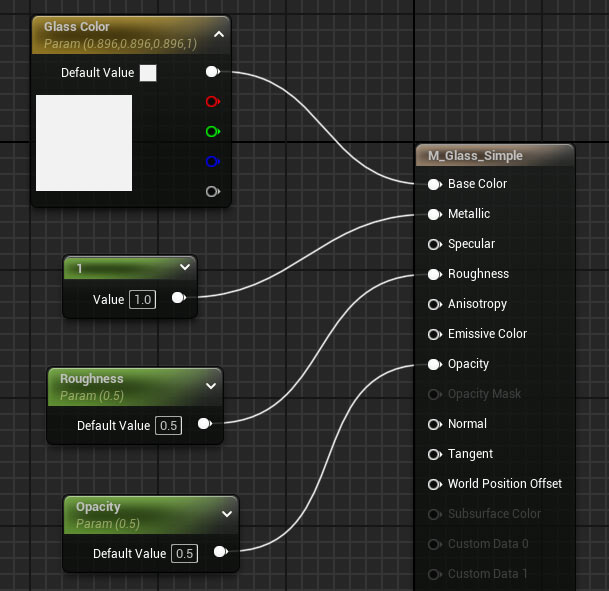Click Glass Color RGB output pin

tap(212, 72)
